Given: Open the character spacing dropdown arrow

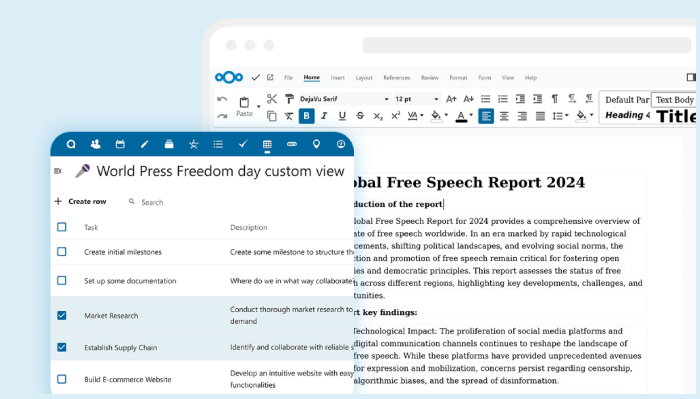Looking at the screenshot, I should coord(422,116).
